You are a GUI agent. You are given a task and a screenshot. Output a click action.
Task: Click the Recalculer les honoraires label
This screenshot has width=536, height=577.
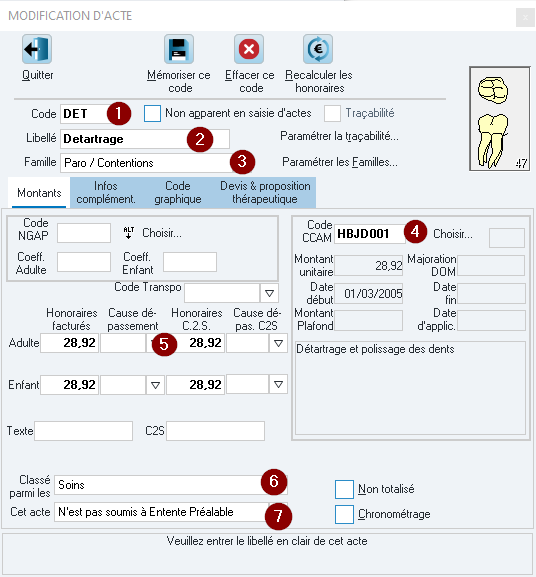(319, 82)
